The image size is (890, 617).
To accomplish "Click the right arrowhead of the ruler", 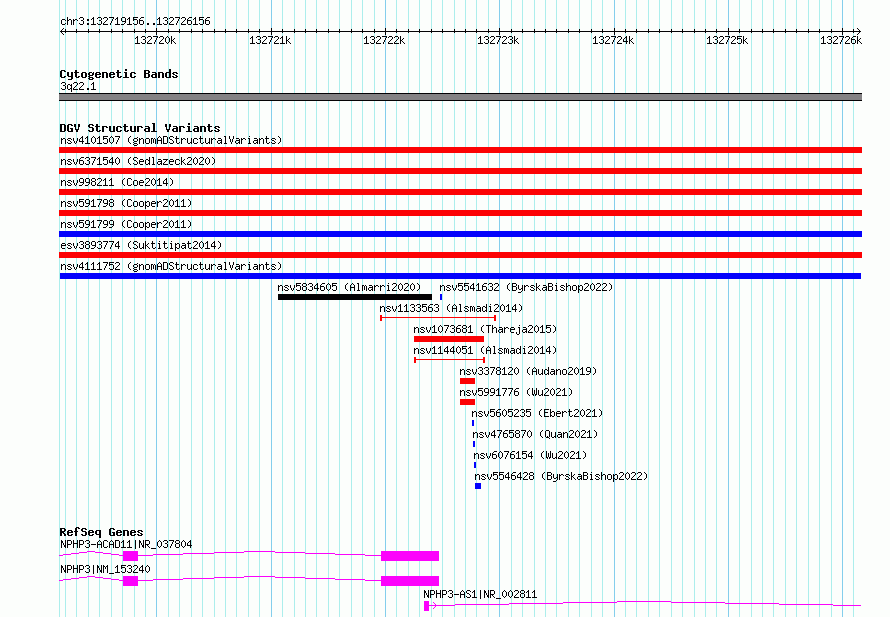I will point(859,31).
